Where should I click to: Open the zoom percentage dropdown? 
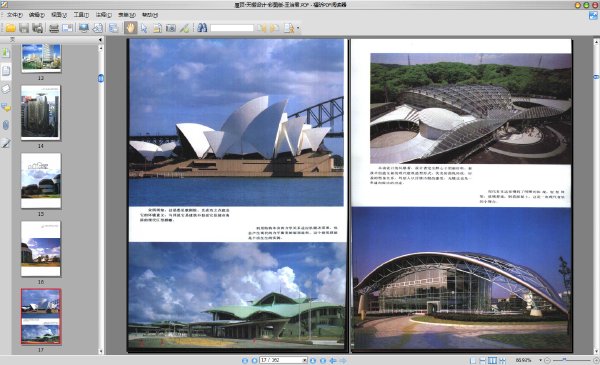tap(540, 360)
